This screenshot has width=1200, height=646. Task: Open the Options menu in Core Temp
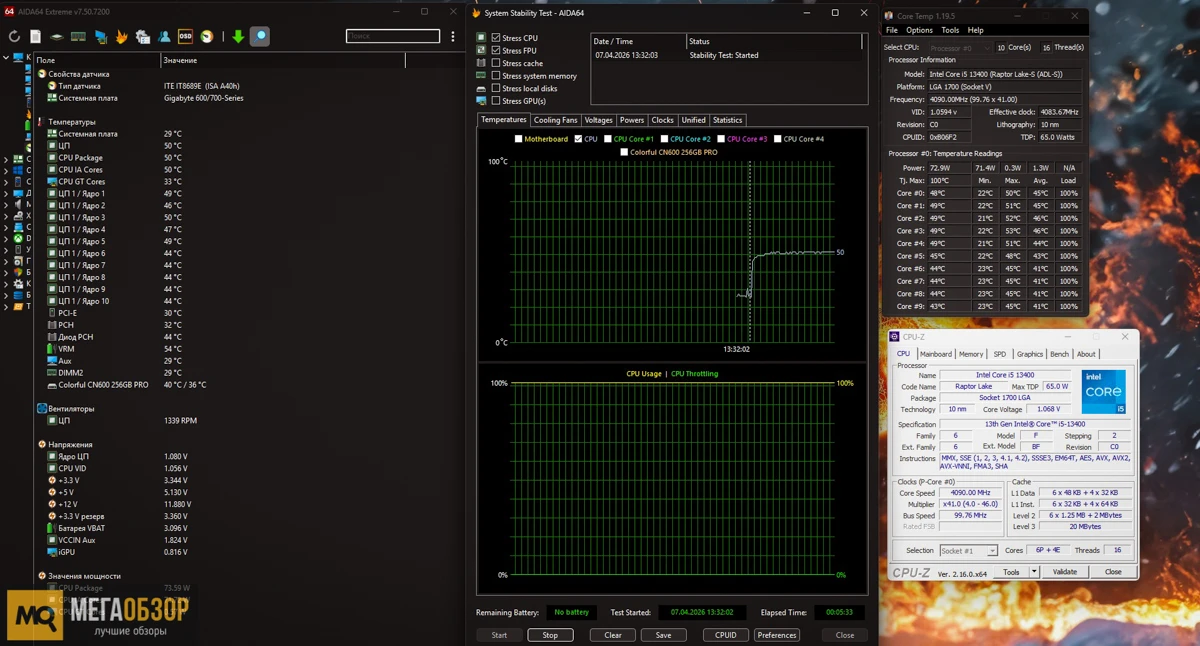pyautogui.click(x=919, y=29)
